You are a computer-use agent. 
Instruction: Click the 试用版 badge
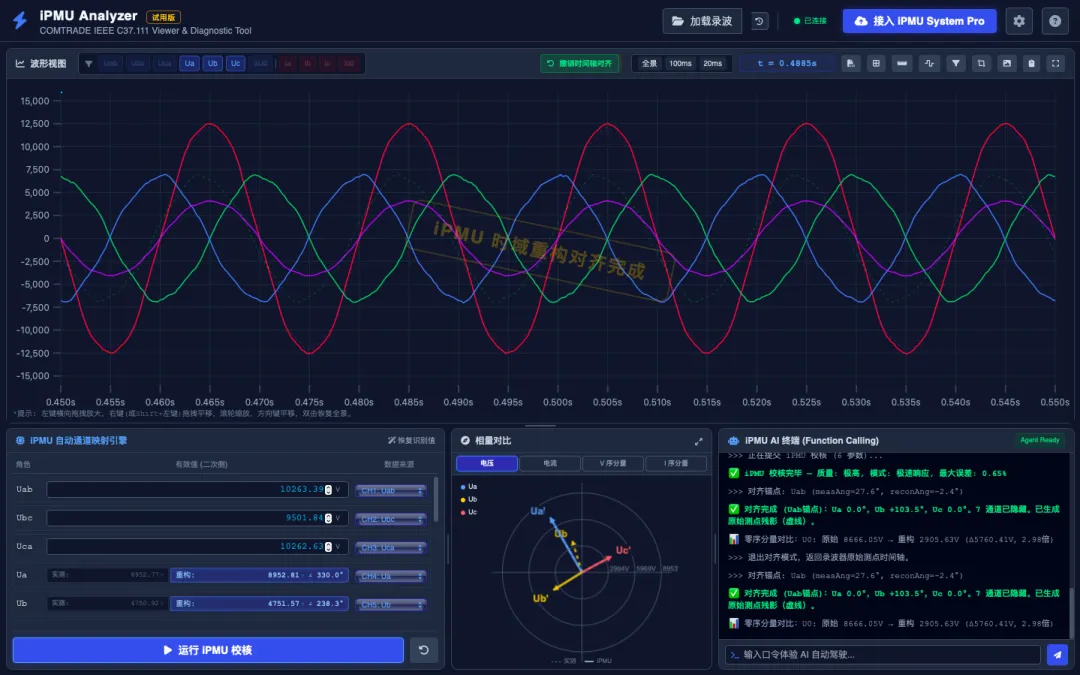(163, 17)
